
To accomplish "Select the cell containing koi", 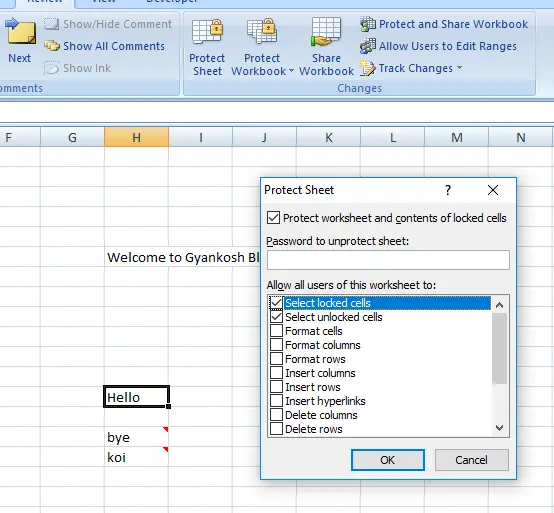I will tap(136, 457).
